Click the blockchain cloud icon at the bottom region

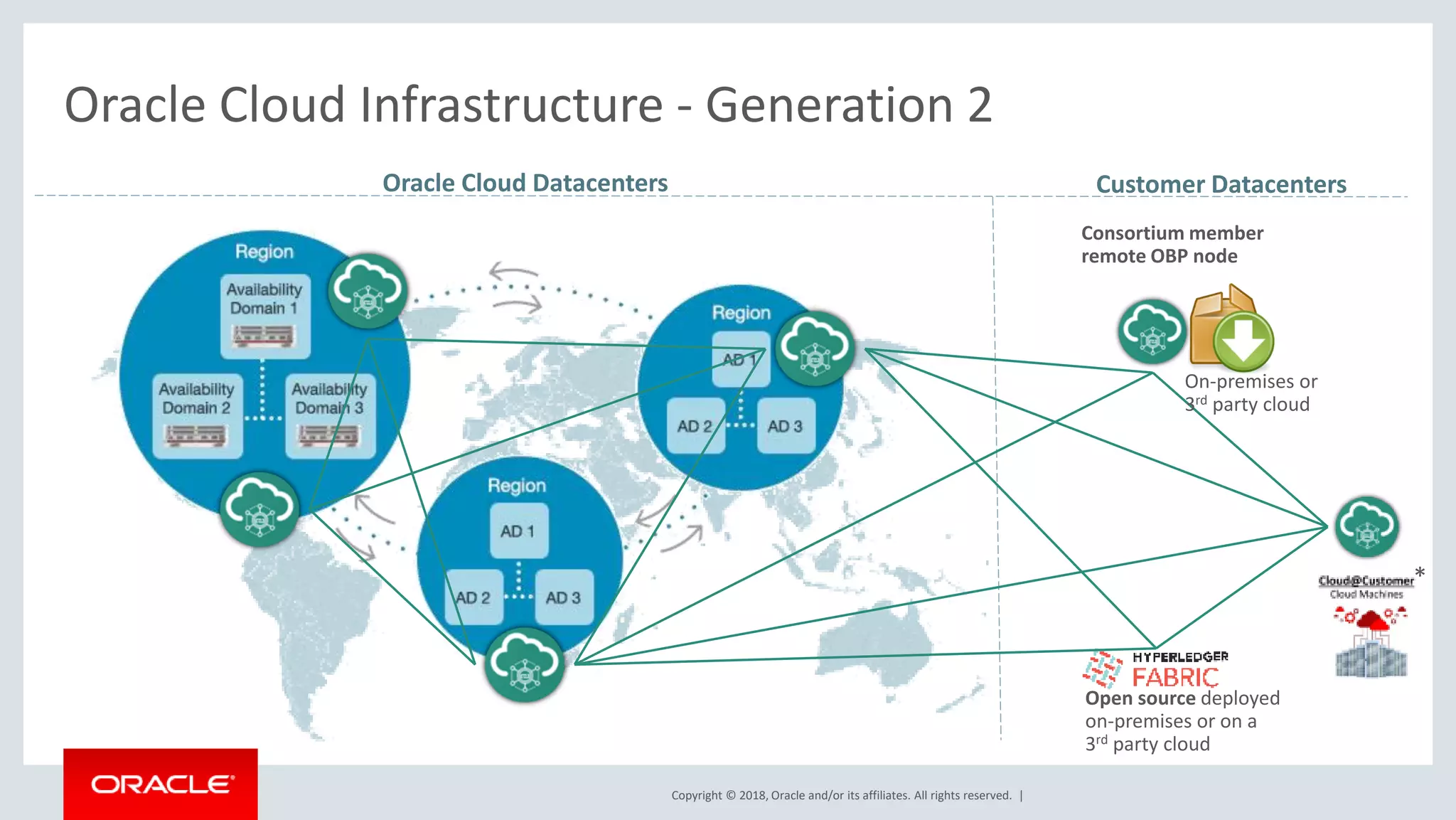coord(525,664)
